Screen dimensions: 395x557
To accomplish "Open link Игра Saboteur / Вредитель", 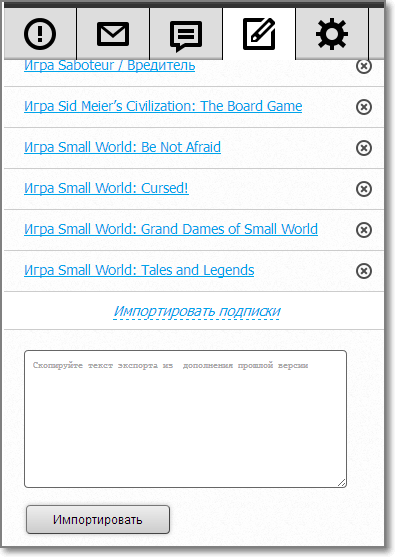I will 109,66.
